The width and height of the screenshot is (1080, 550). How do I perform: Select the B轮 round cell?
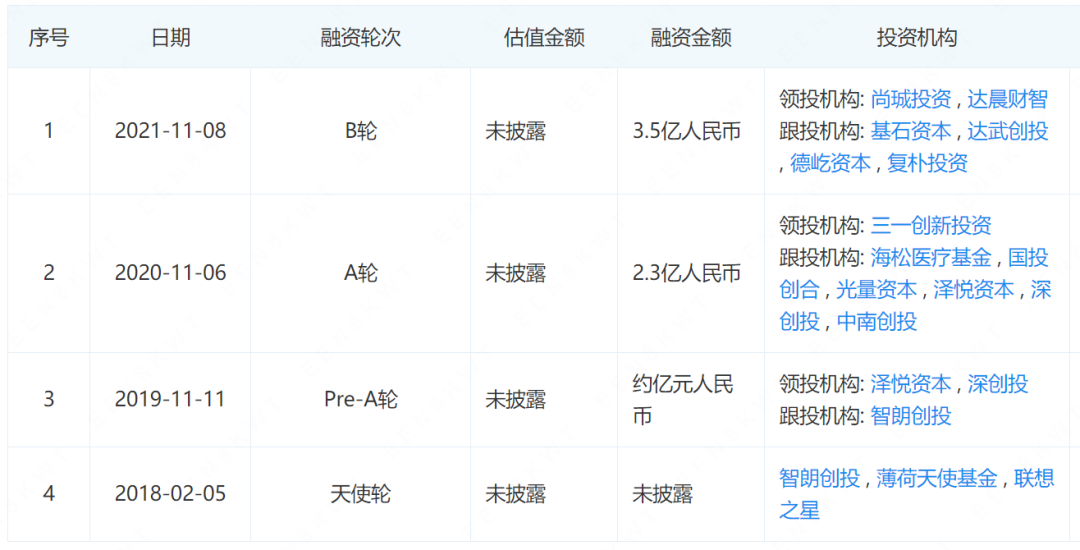pyautogui.click(x=361, y=131)
